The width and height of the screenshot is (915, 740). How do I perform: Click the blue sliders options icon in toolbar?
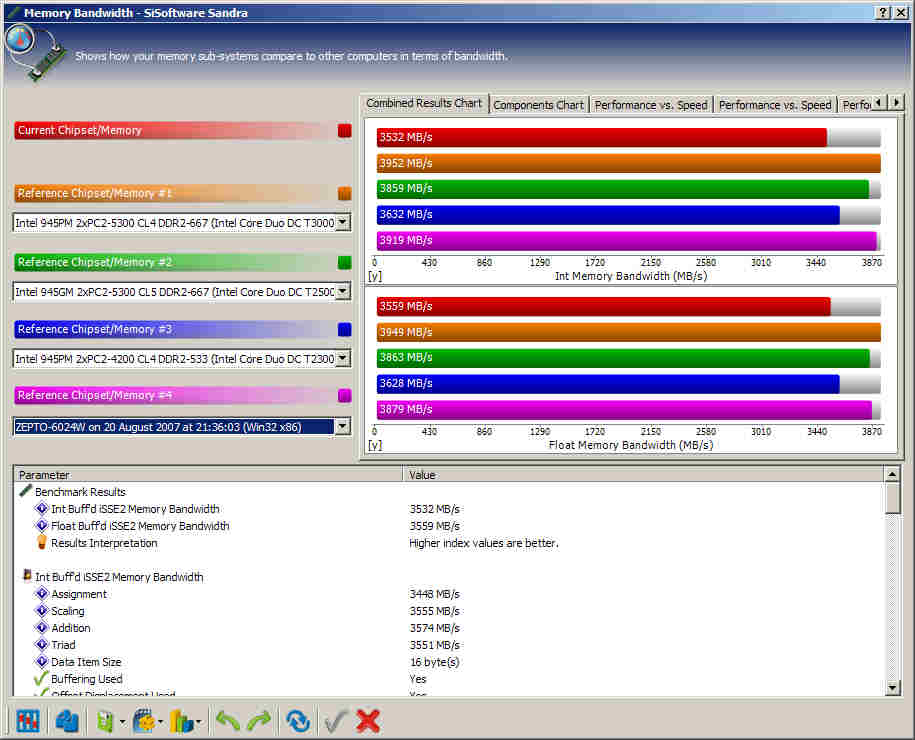click(x=27, y=720)
